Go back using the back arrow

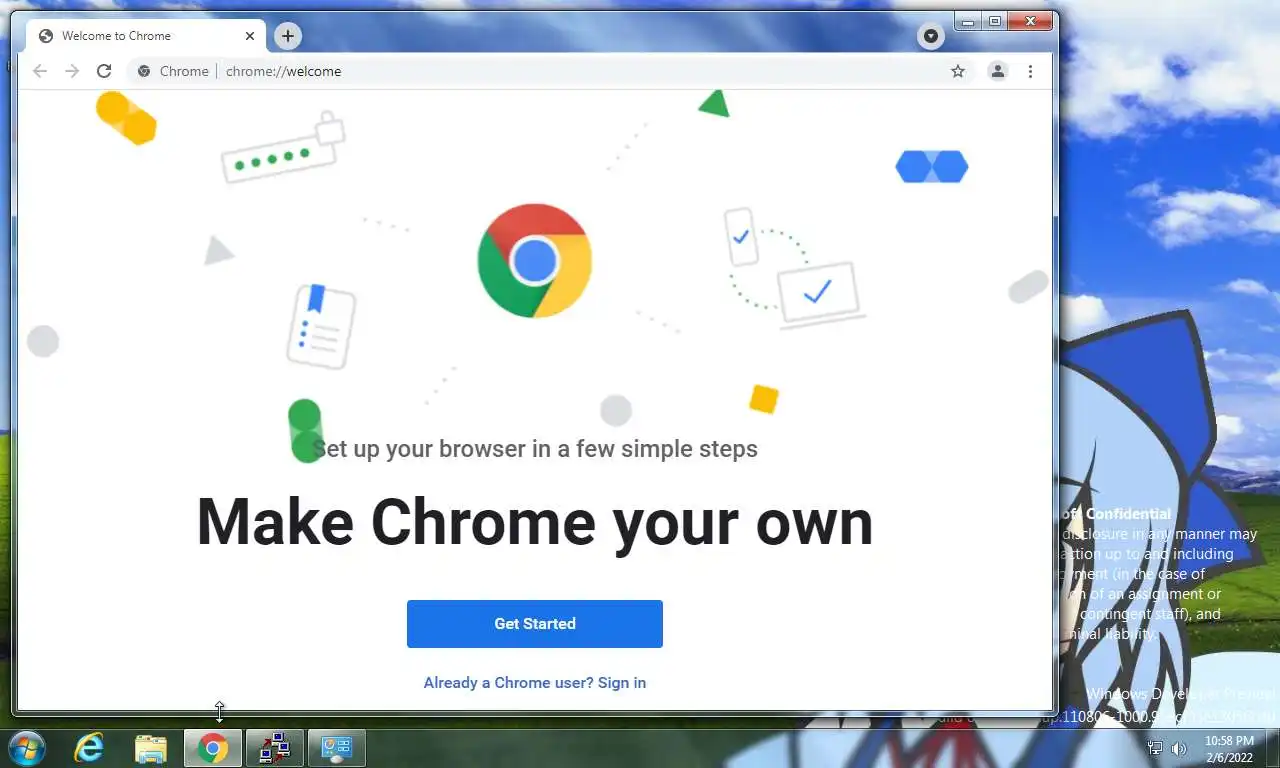tap(40, 71)
